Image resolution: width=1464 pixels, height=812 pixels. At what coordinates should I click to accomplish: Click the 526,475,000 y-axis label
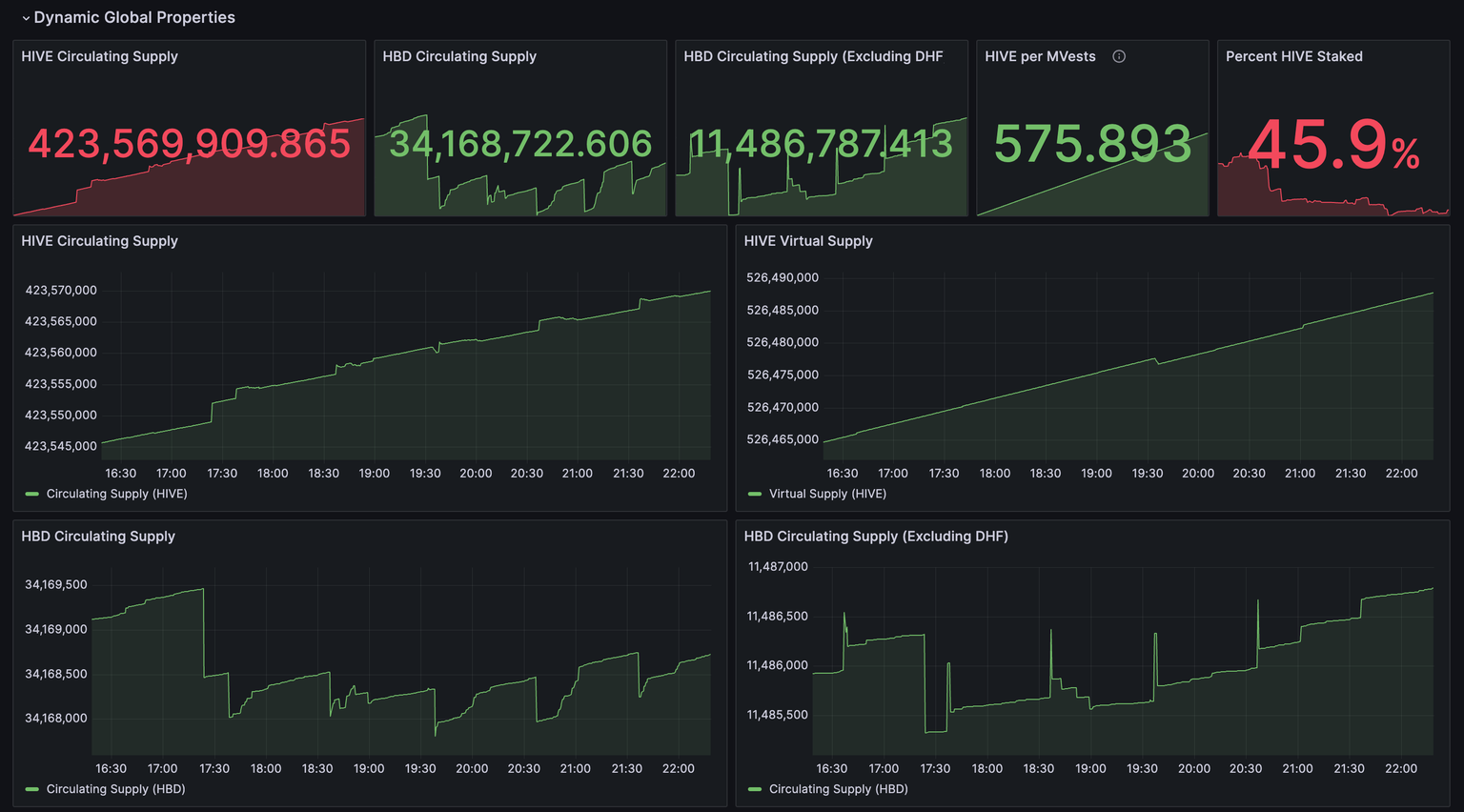point(783,375)
